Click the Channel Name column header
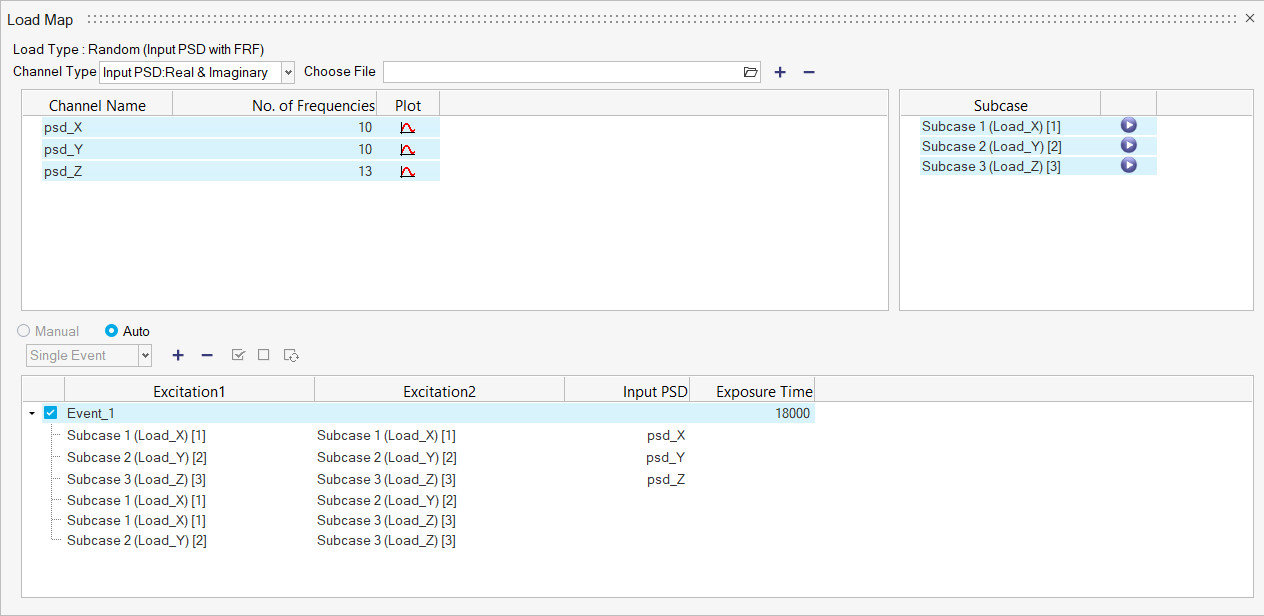 click(97, 105)
